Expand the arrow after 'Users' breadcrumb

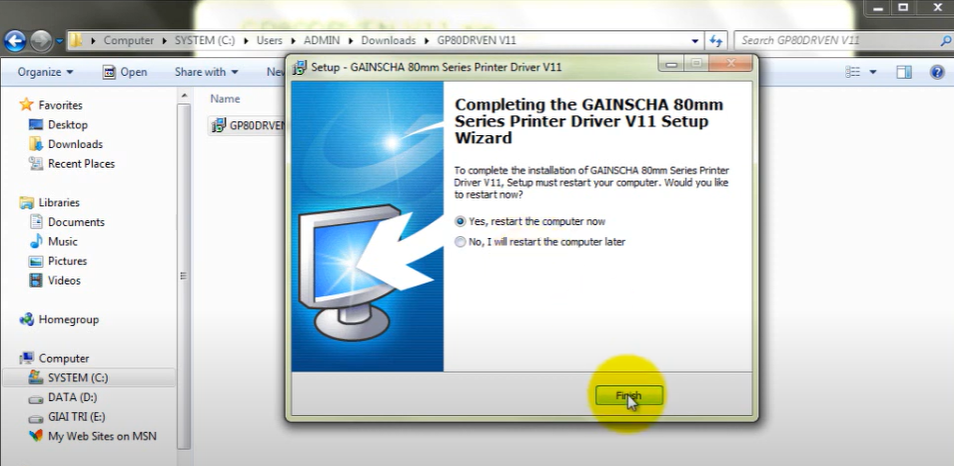point(293,41)
